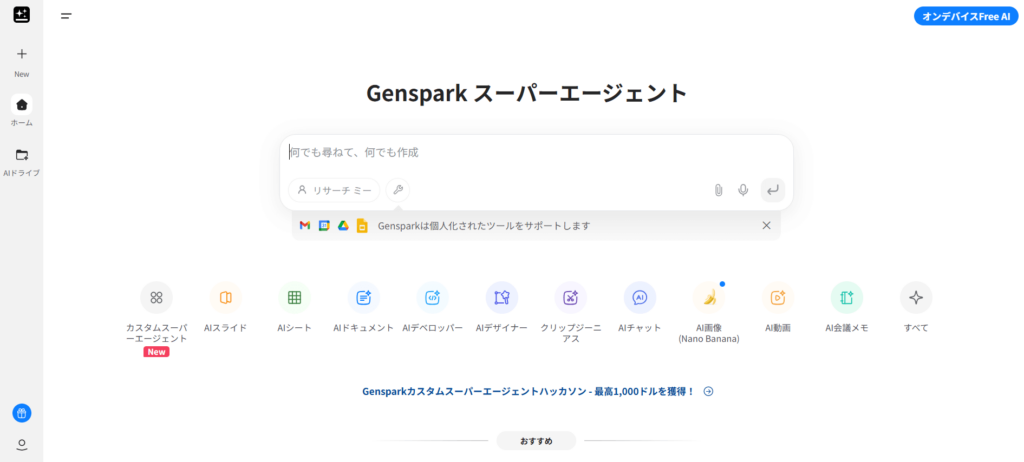The height and width of the screenshot is (462, 1024).
Task: Select the AIデザイナー icon
Action: [x=501, y=297]
